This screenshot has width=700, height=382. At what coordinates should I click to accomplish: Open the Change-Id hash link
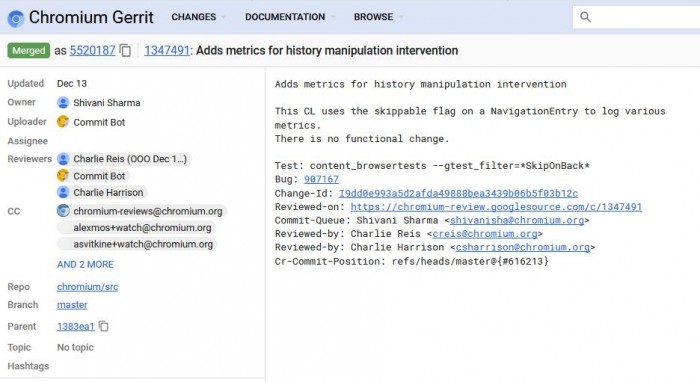458,193
